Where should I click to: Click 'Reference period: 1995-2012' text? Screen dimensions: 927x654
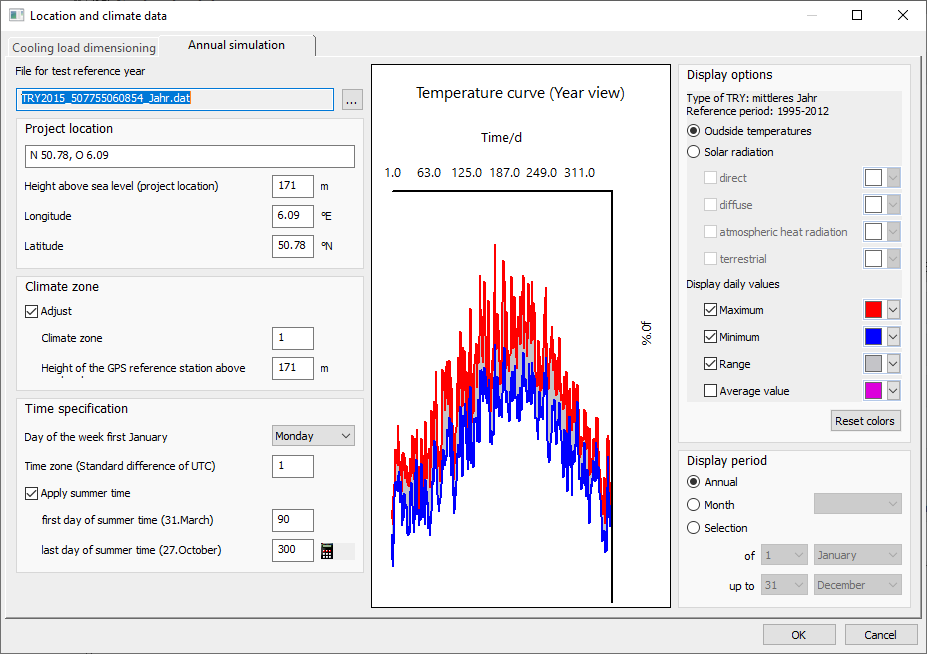coord(757,111)
